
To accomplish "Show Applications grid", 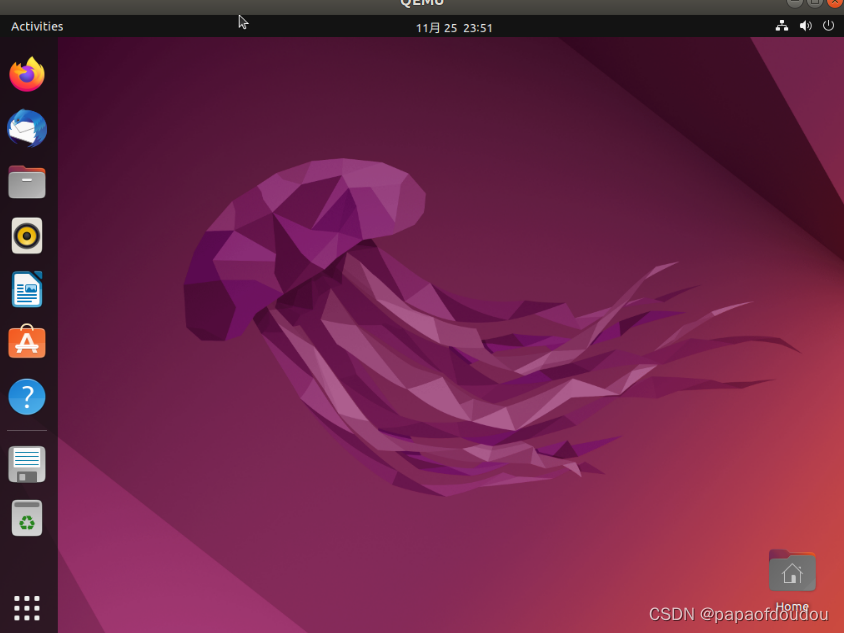I will (x=27, y=608).
